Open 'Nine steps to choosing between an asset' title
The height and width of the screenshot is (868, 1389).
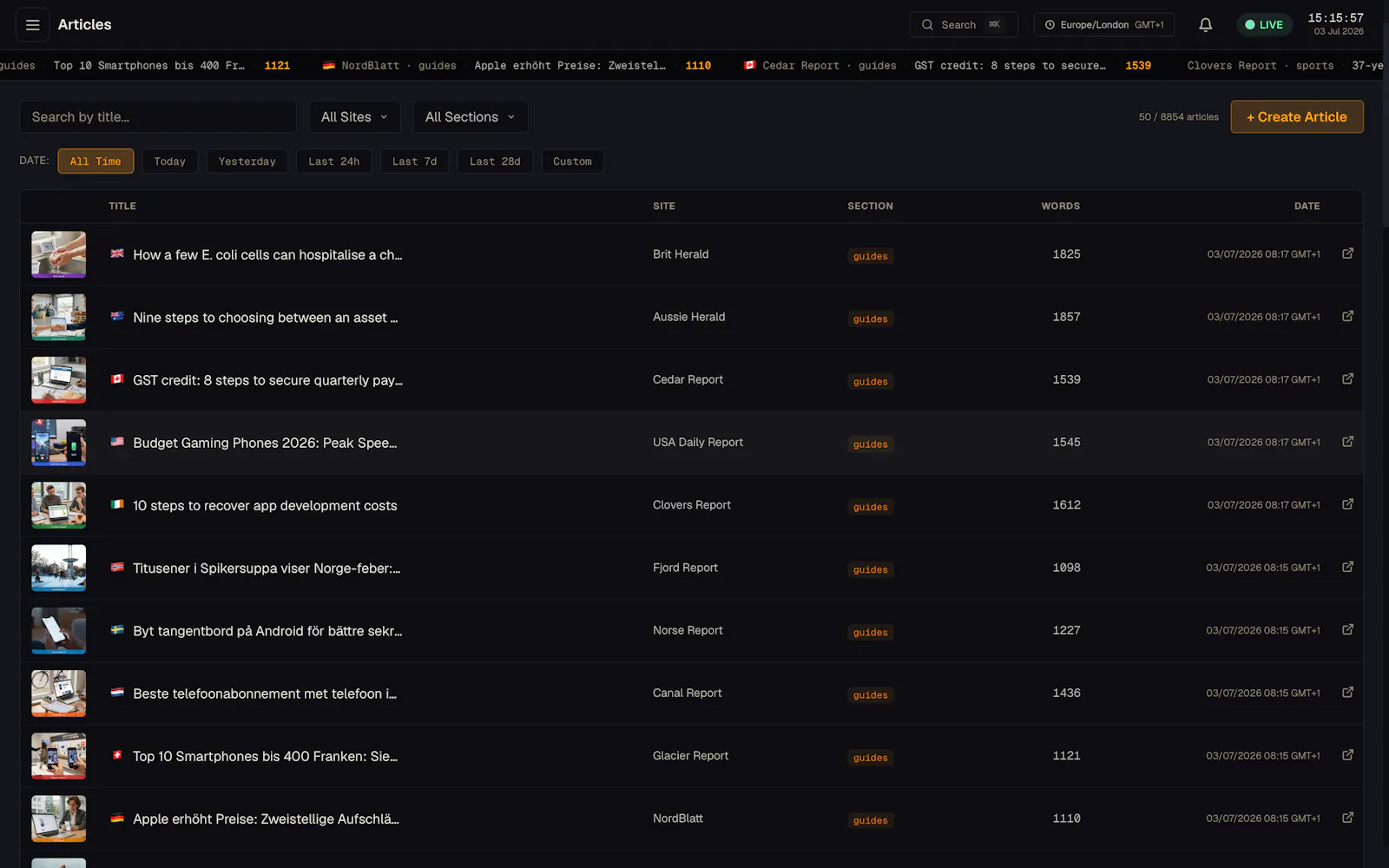point(266,318)
